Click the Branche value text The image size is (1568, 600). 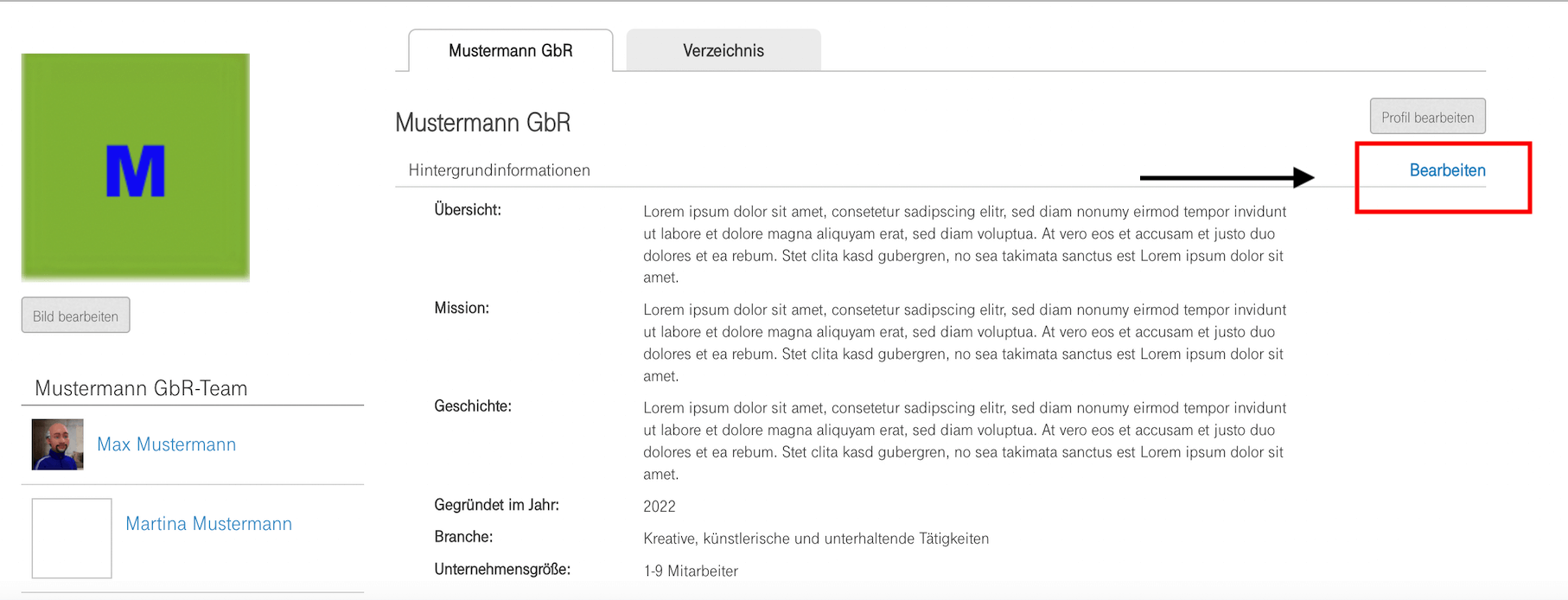(x=816, y=539)
